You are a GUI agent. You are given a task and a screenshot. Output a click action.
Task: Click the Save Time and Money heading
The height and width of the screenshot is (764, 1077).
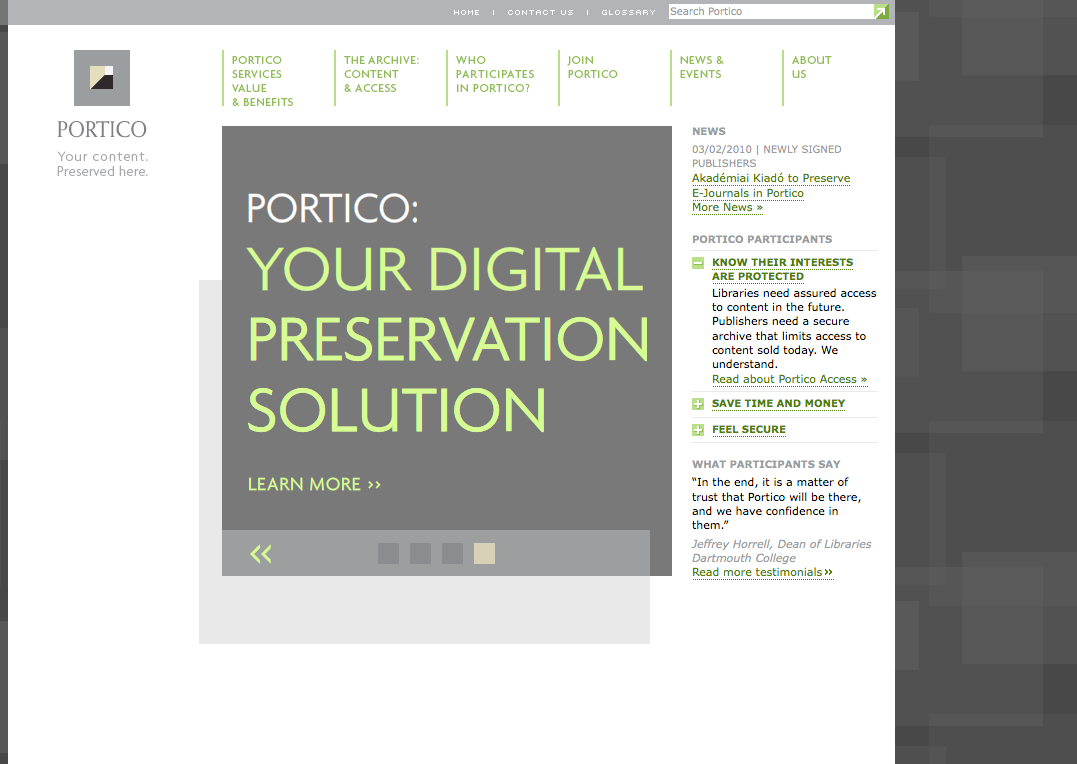click(778, 403)
